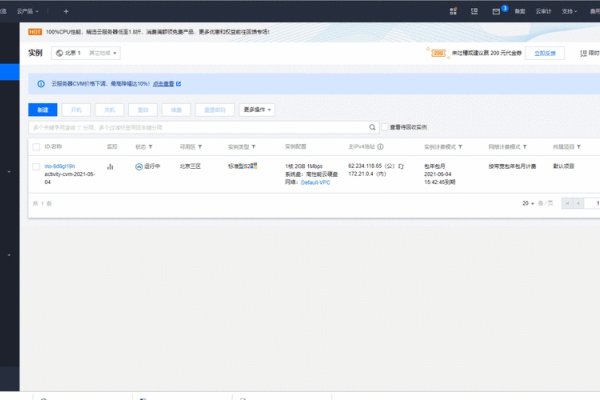Click the layout panel icon in top bar
The image size is (600, 400).
click(474, 11)
